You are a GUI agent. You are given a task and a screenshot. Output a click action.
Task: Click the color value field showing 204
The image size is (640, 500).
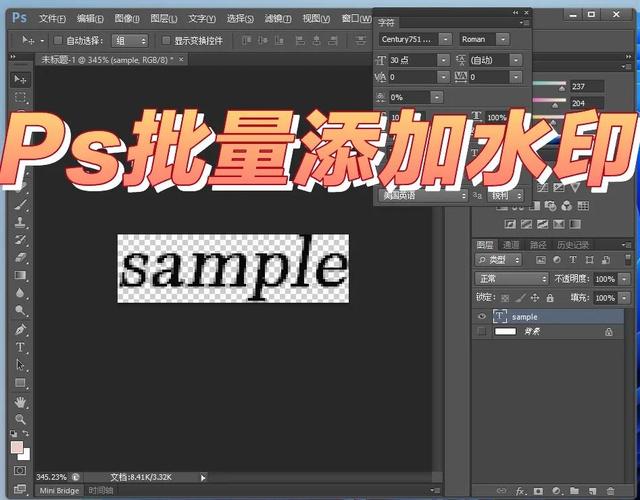click(x=587, y=103)
